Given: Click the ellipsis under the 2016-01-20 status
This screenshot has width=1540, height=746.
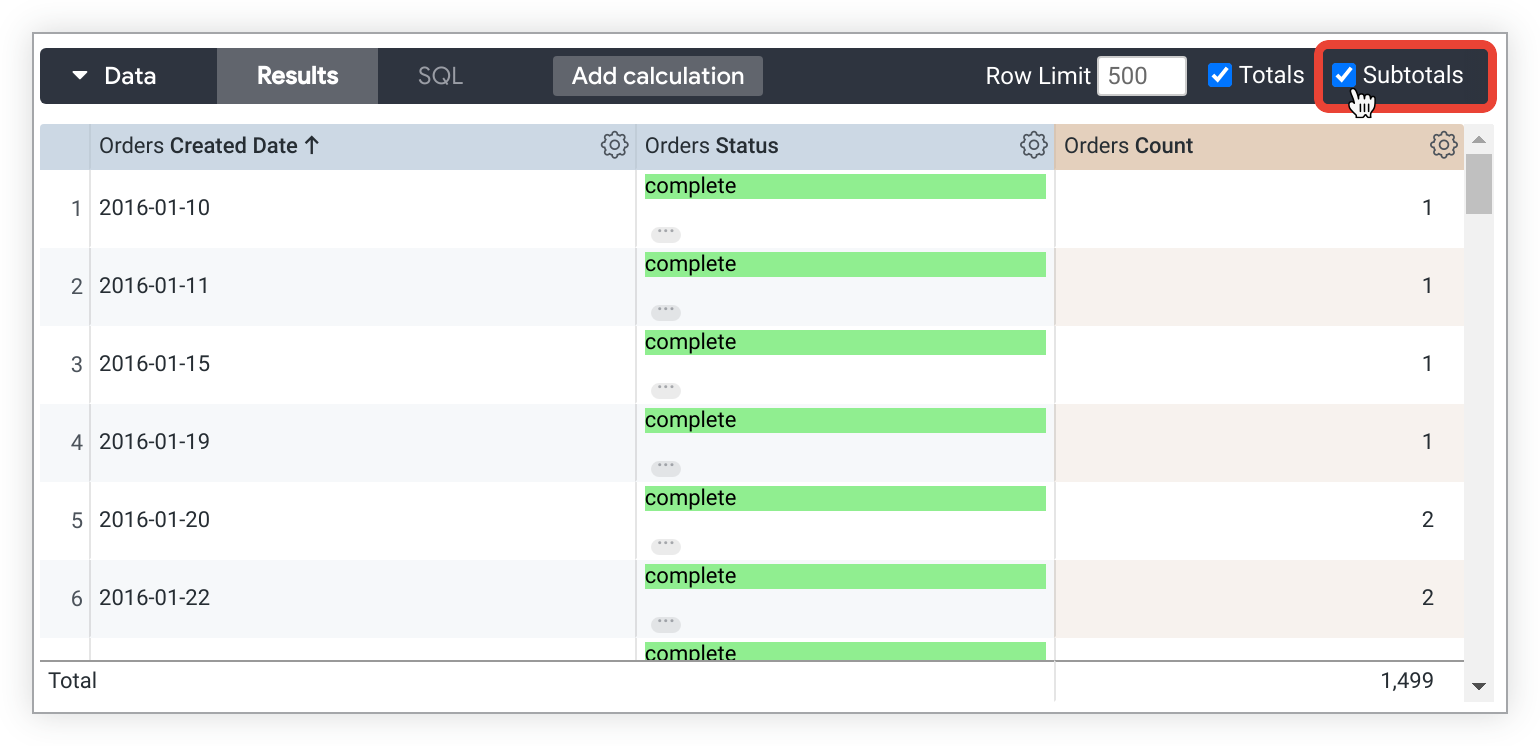Looking at the screenshot, I should click(665, 546).
